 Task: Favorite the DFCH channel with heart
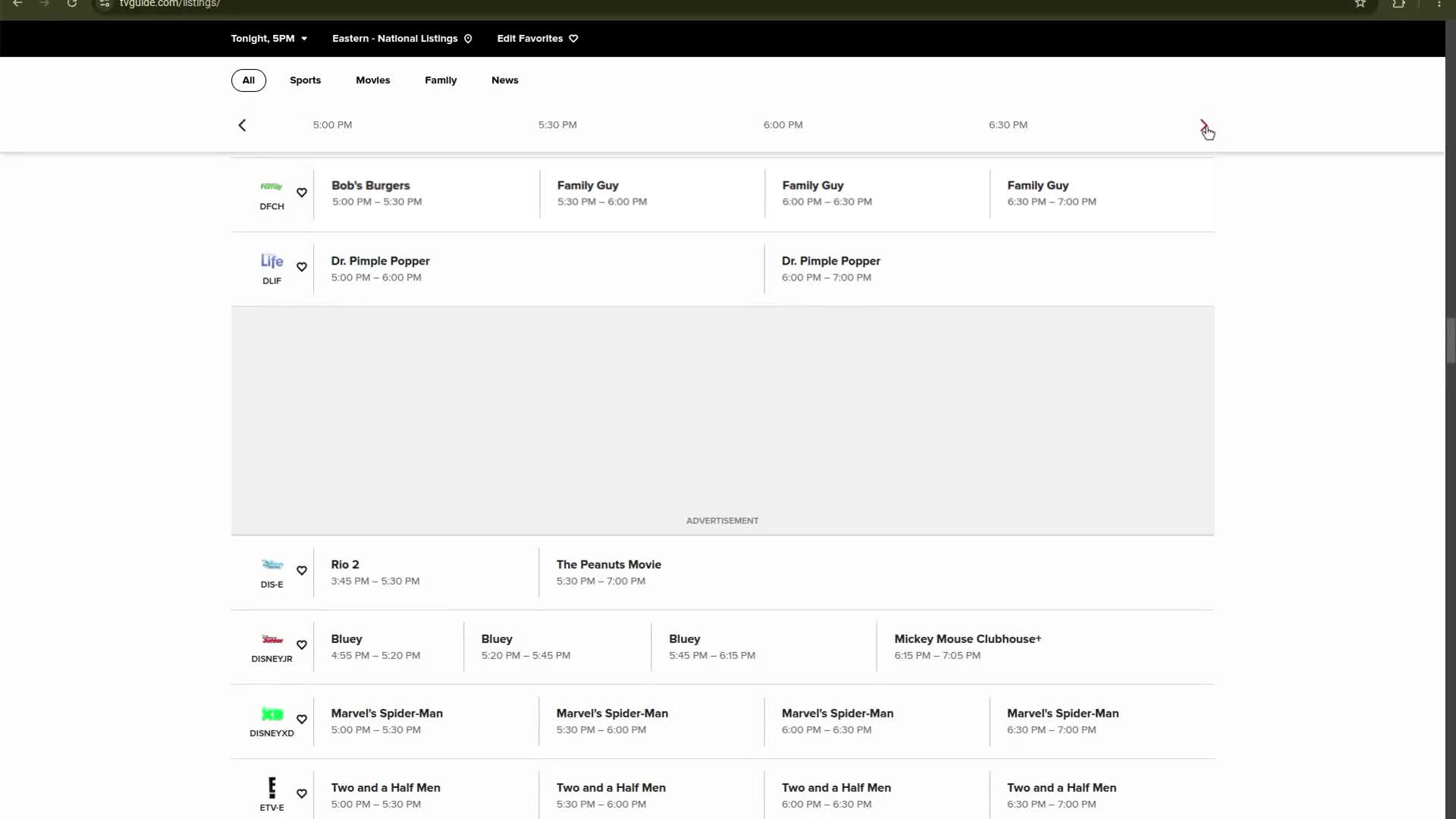tap(302, 193)
